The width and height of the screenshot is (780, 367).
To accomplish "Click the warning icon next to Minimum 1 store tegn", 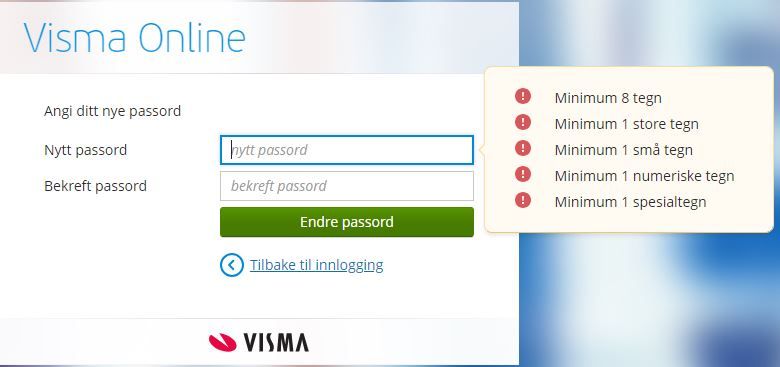I will pyautogui.click(x=522, y=122).
